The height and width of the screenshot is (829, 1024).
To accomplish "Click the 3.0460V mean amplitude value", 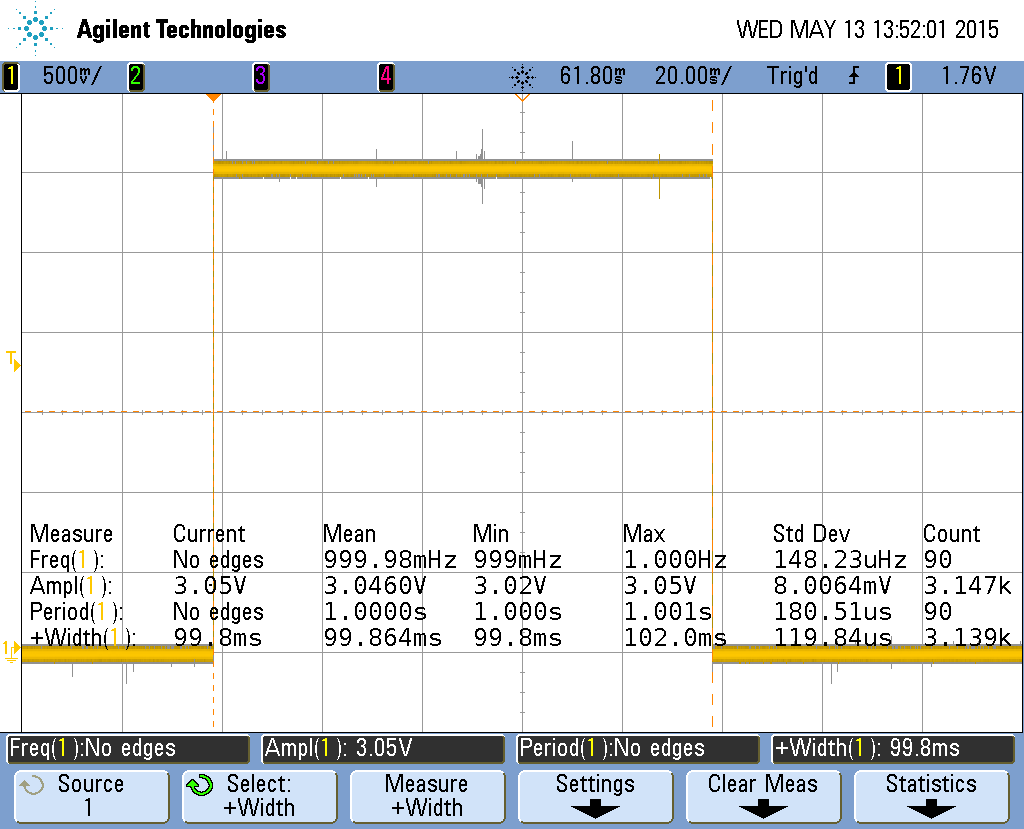I will (x=375, y=586).
